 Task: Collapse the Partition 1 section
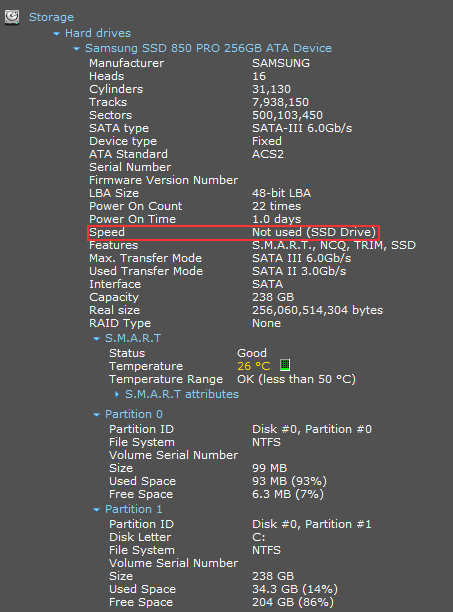96,510
